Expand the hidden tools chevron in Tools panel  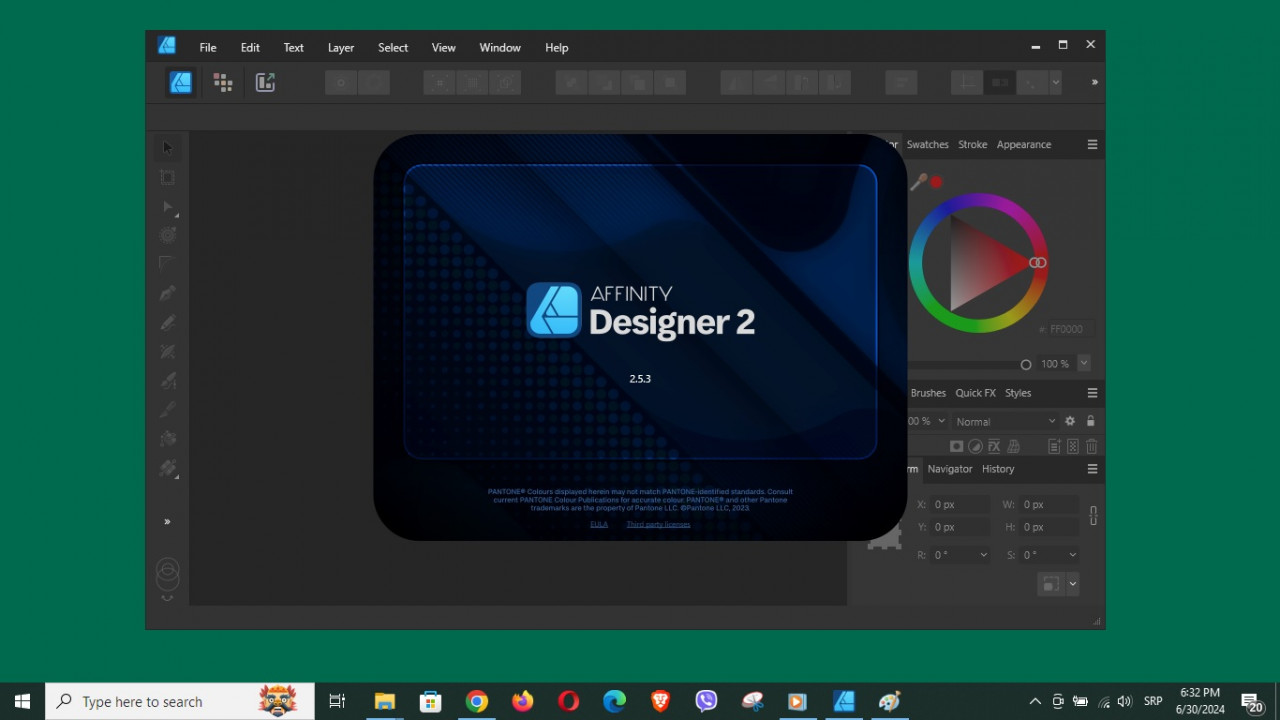pos(167,521)
